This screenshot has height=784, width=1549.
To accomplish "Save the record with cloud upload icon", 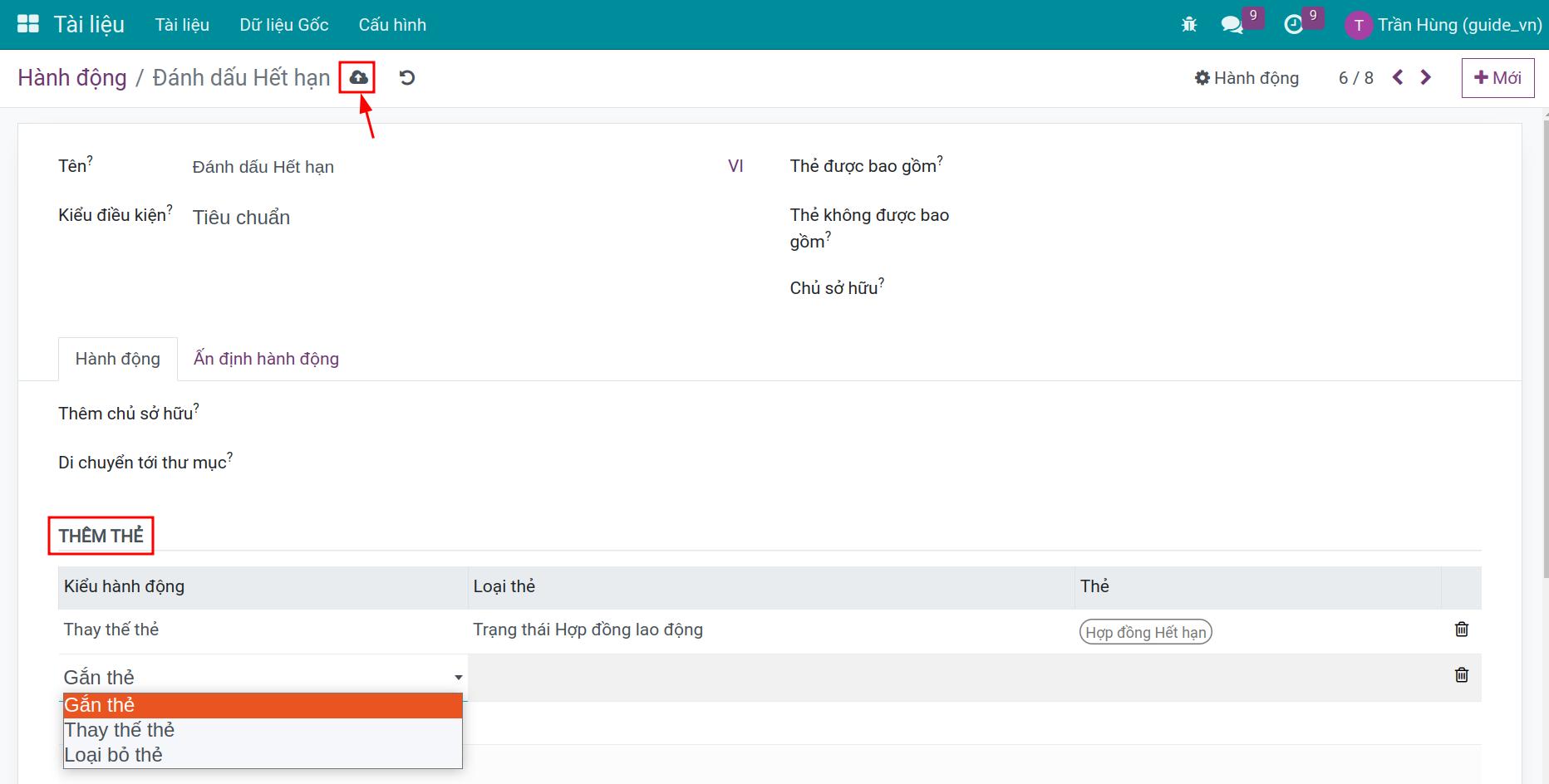I will tap(358, 77).
